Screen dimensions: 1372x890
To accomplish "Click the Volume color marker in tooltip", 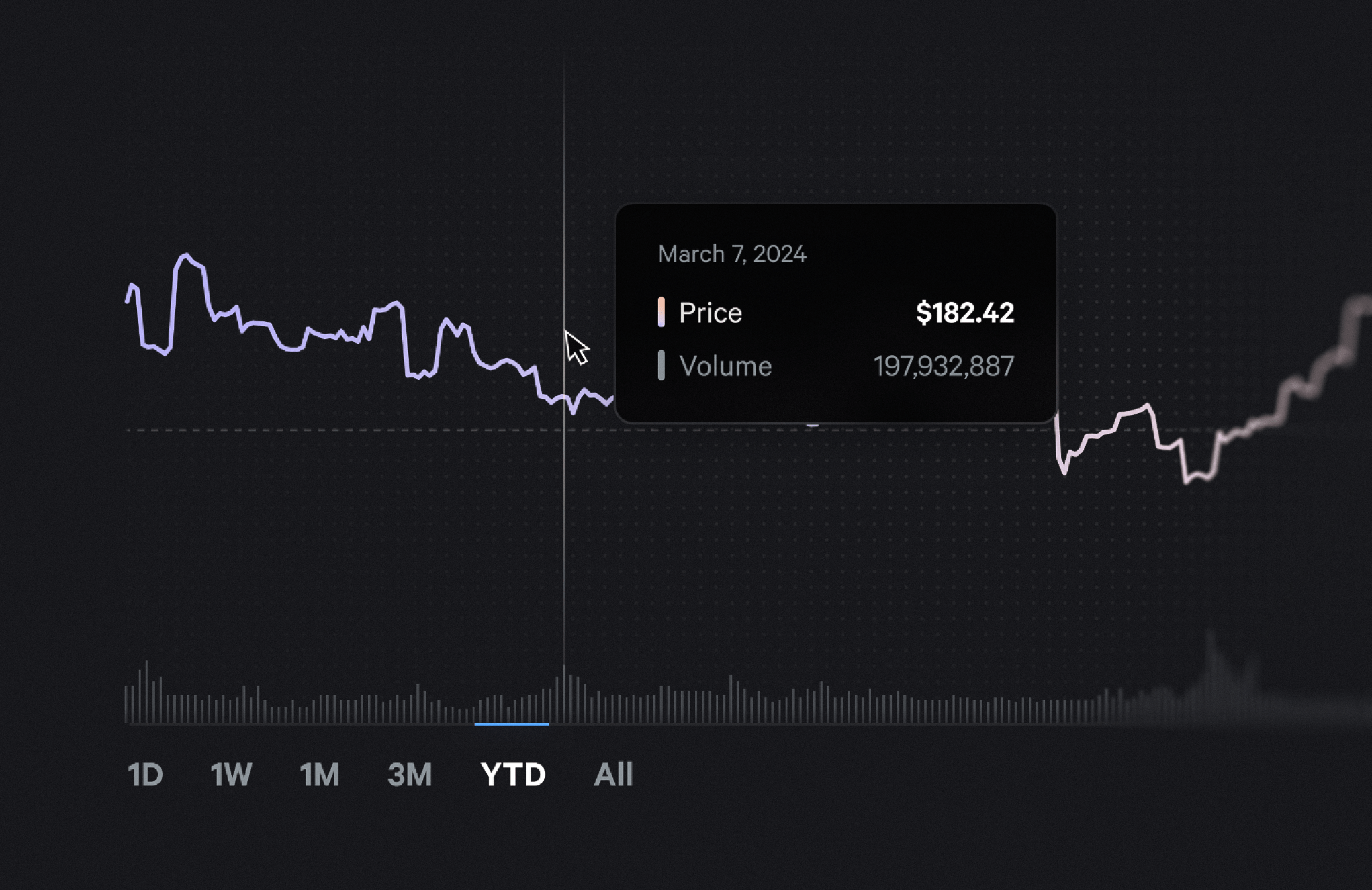I will (x=661, y=366).
